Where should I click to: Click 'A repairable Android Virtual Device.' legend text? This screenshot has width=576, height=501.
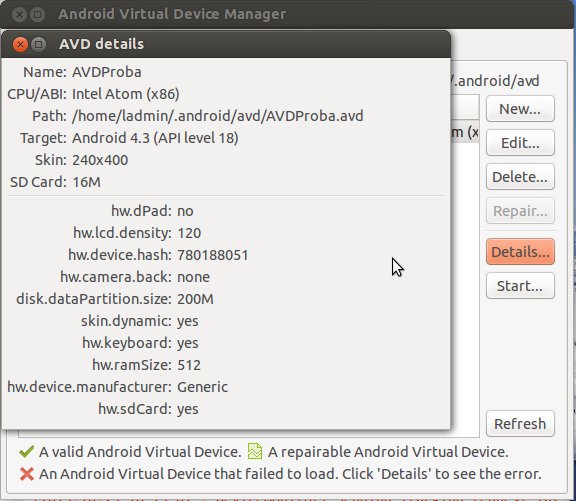[388, 452]
